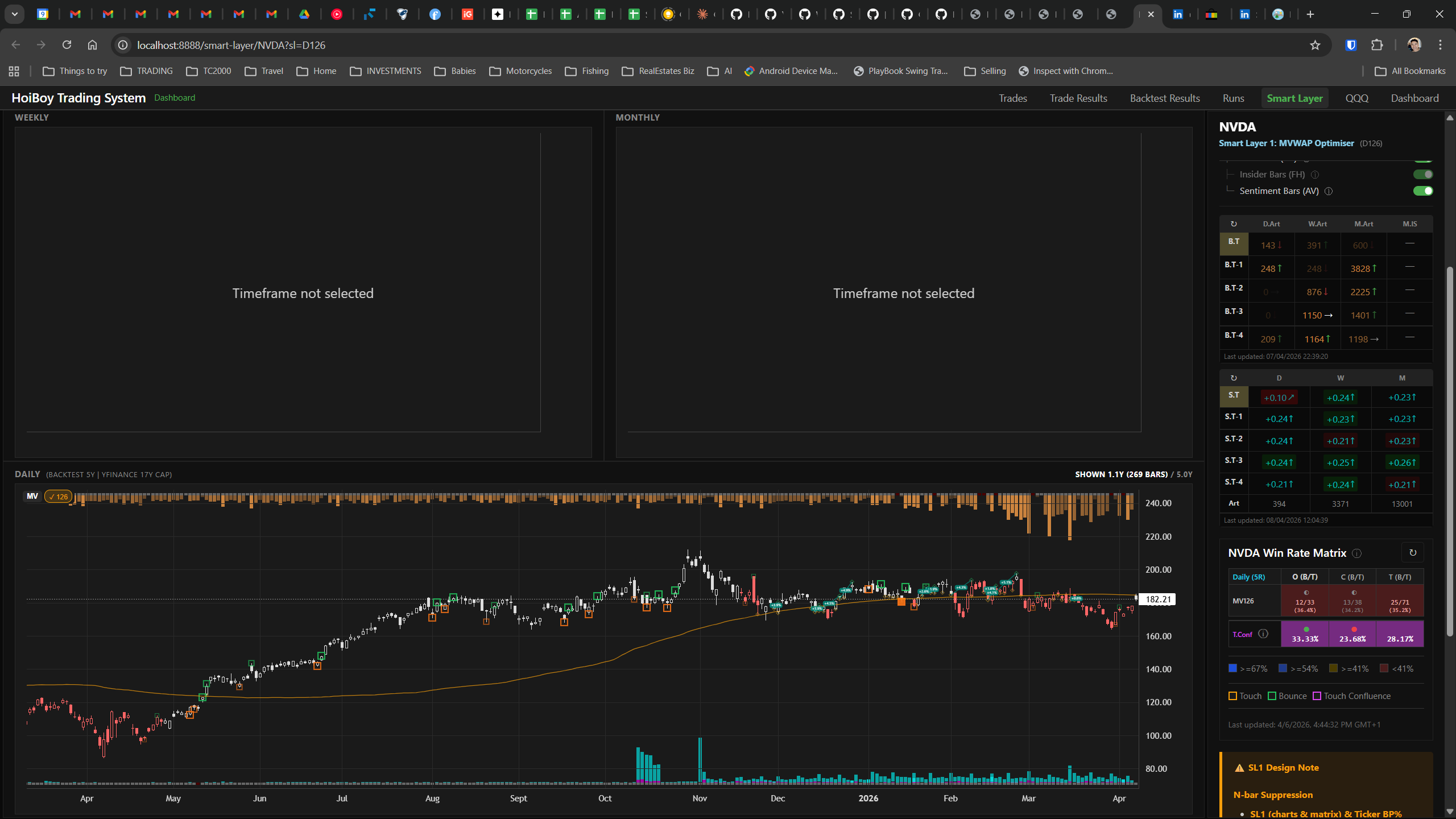Switch to the Facebook tab
Viewport: 1456px width, 819px height.
coord(435,14)
